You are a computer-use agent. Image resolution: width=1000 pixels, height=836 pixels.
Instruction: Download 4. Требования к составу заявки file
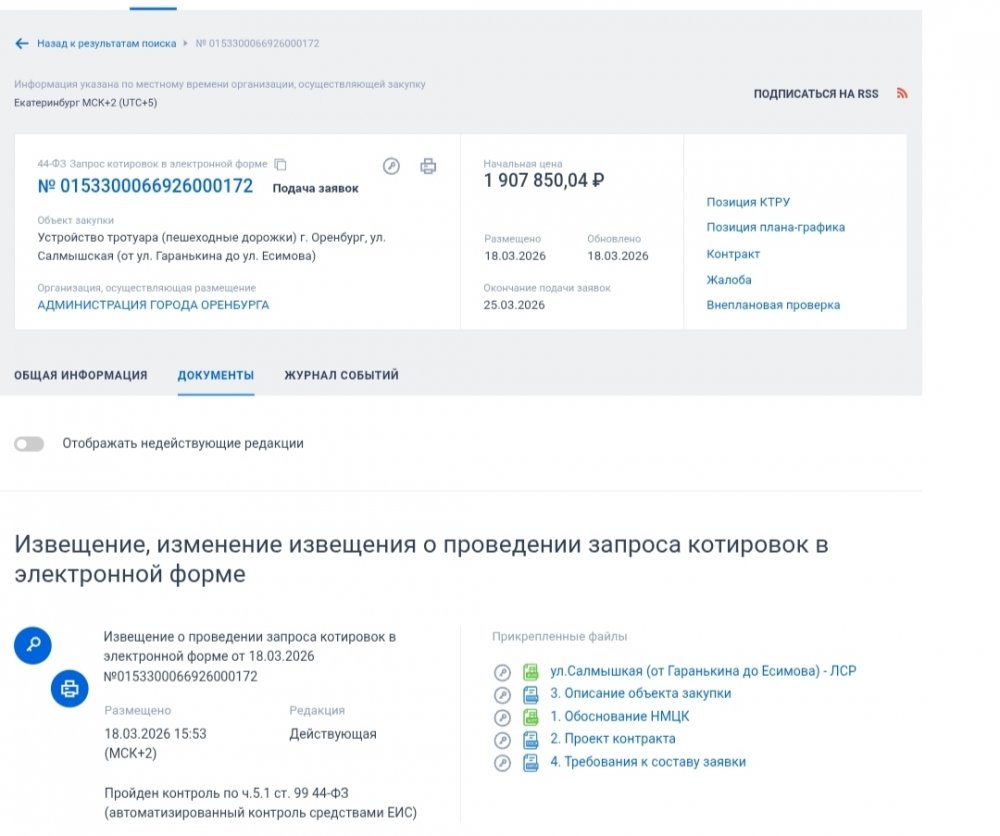(x=648, y=763)
